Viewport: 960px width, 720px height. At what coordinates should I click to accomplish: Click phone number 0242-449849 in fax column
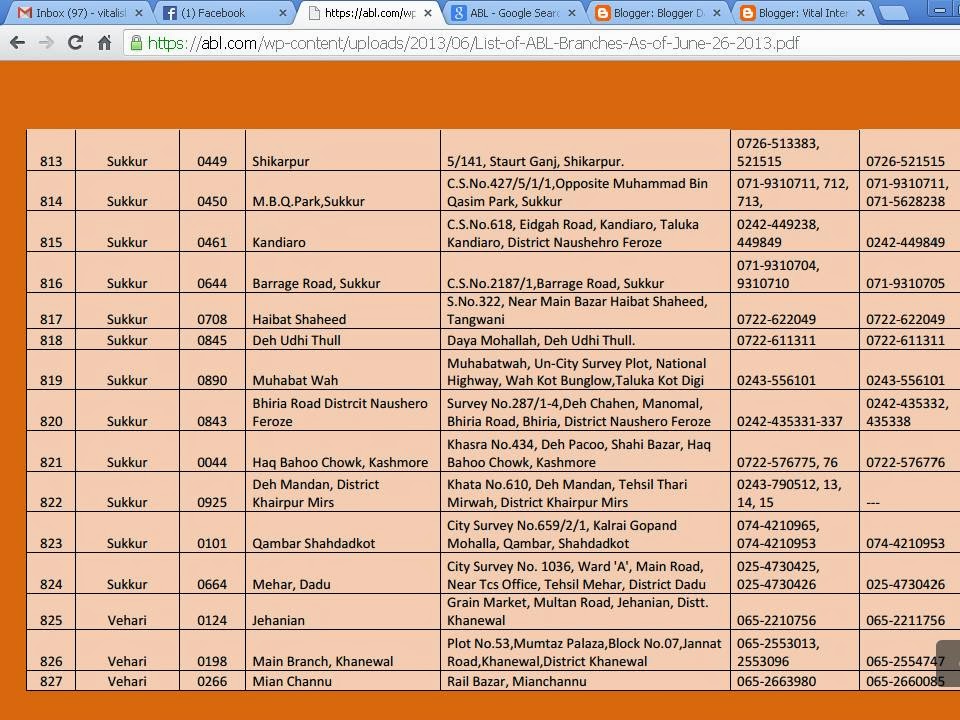coord(906,242)
